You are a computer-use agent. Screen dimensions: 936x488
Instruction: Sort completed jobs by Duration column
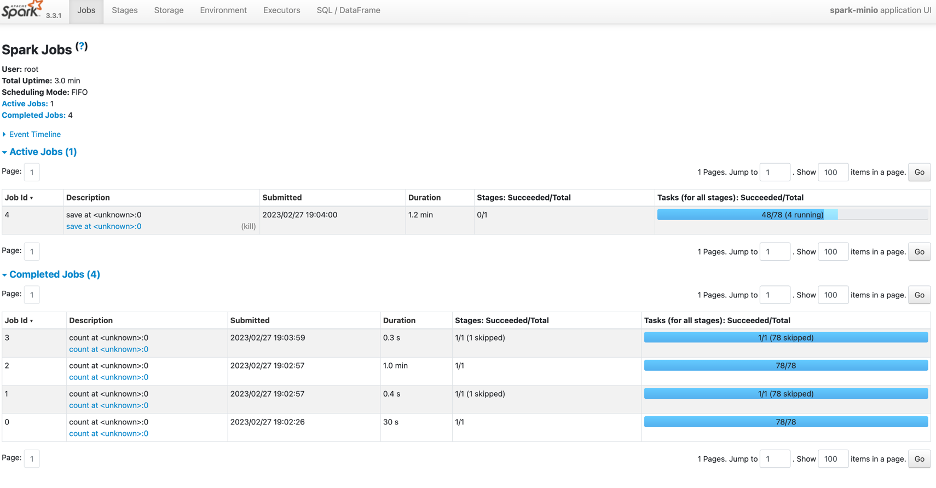(399, 320)
